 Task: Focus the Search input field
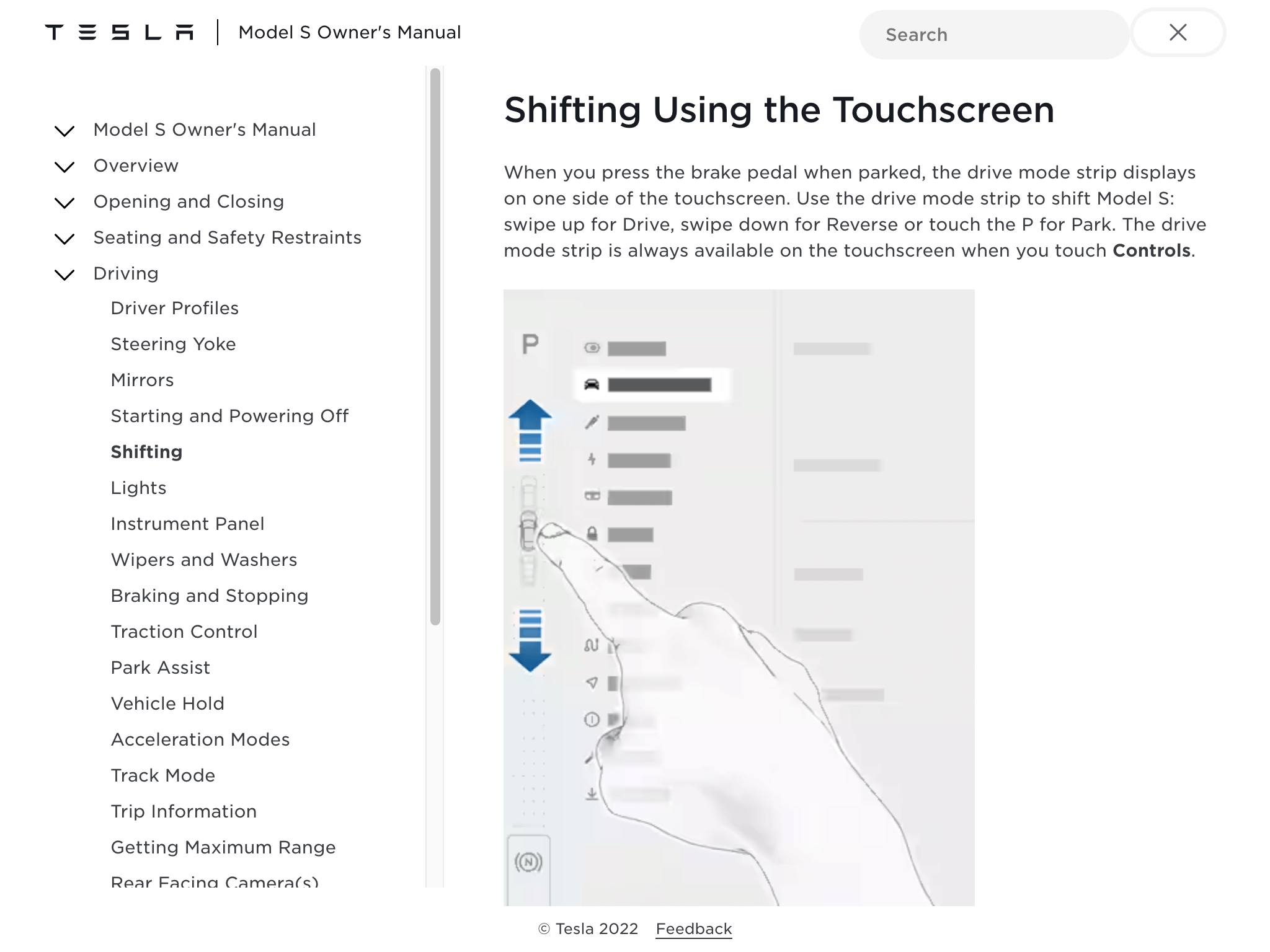tap(994, 35)
